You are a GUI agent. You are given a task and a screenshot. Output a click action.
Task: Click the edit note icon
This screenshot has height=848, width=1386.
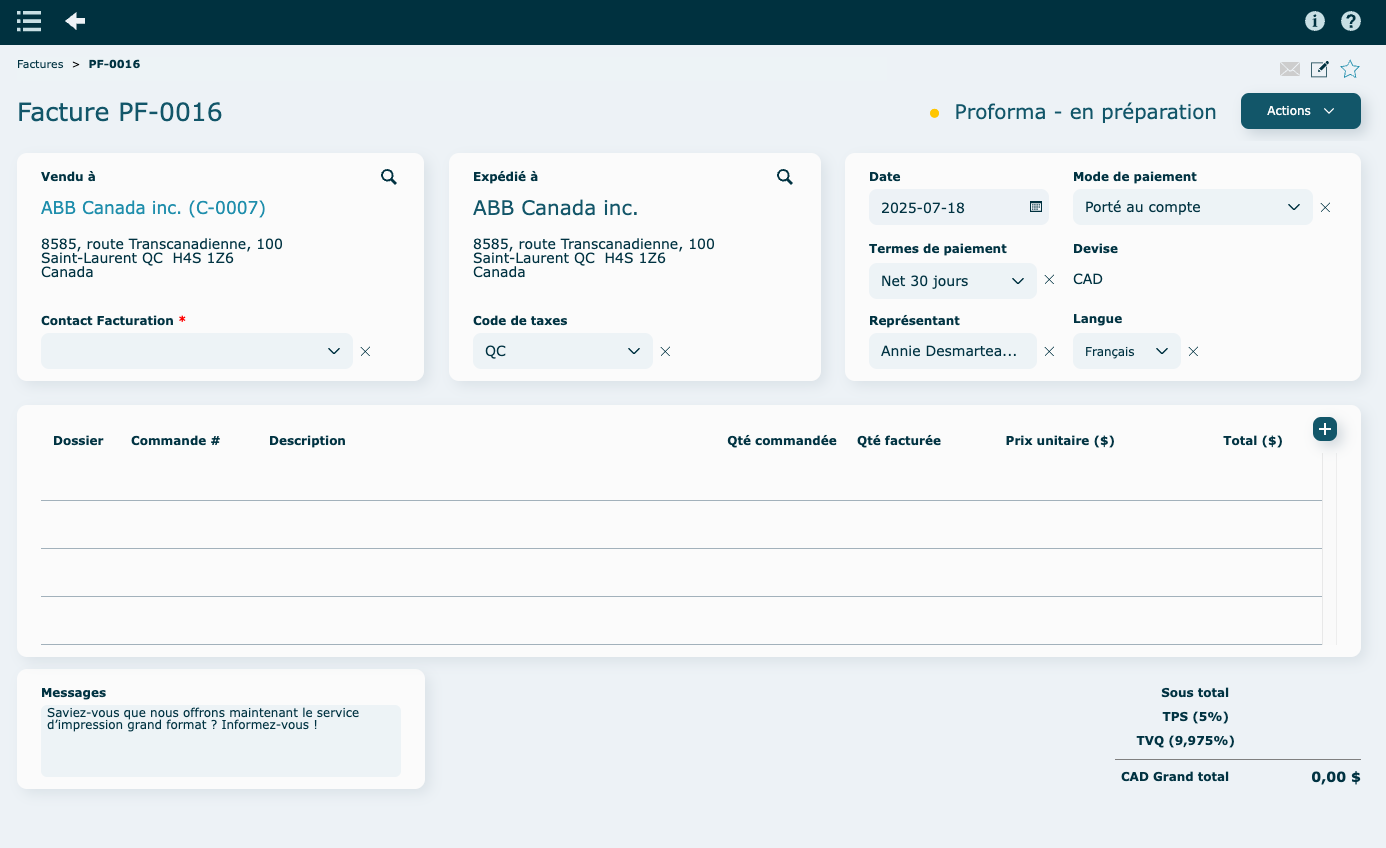click(x=1320, y=69)
